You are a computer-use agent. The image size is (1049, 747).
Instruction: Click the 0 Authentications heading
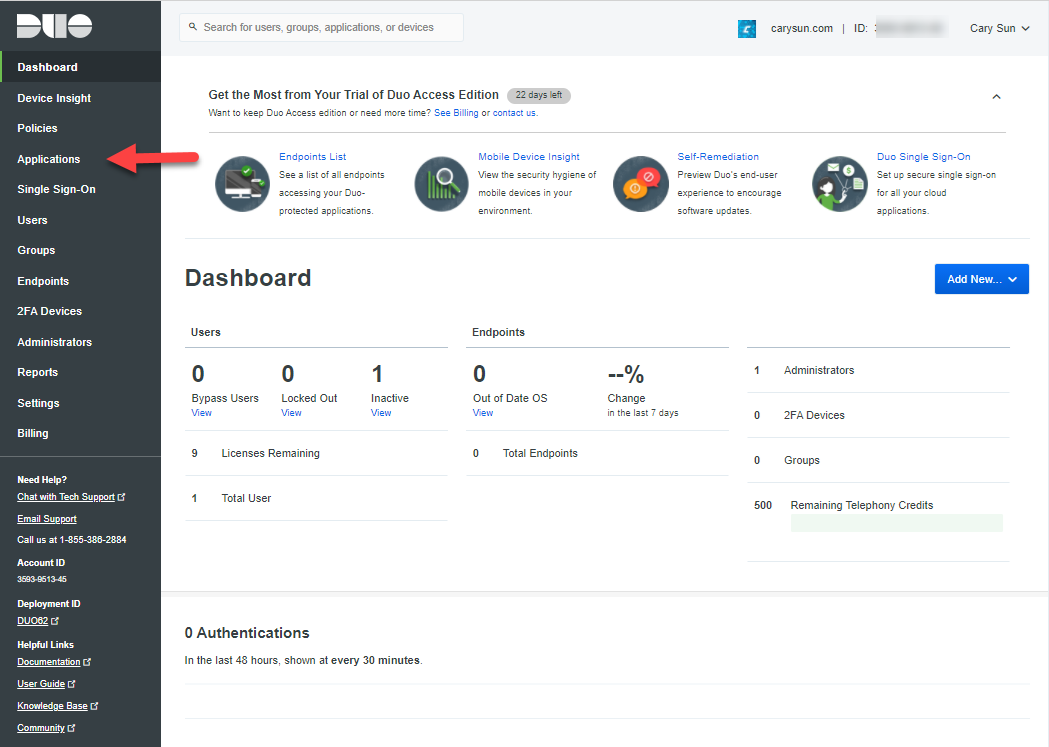coord(247,633)
